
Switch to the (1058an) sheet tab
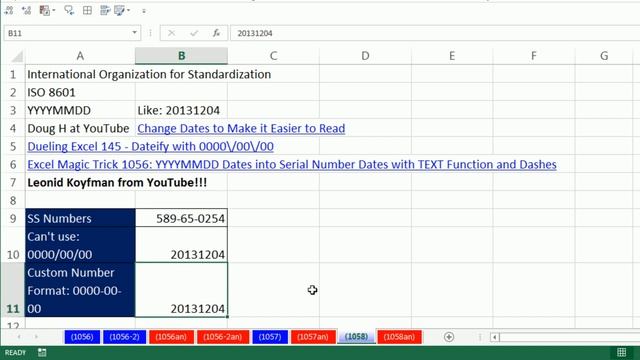click(399, 337)
